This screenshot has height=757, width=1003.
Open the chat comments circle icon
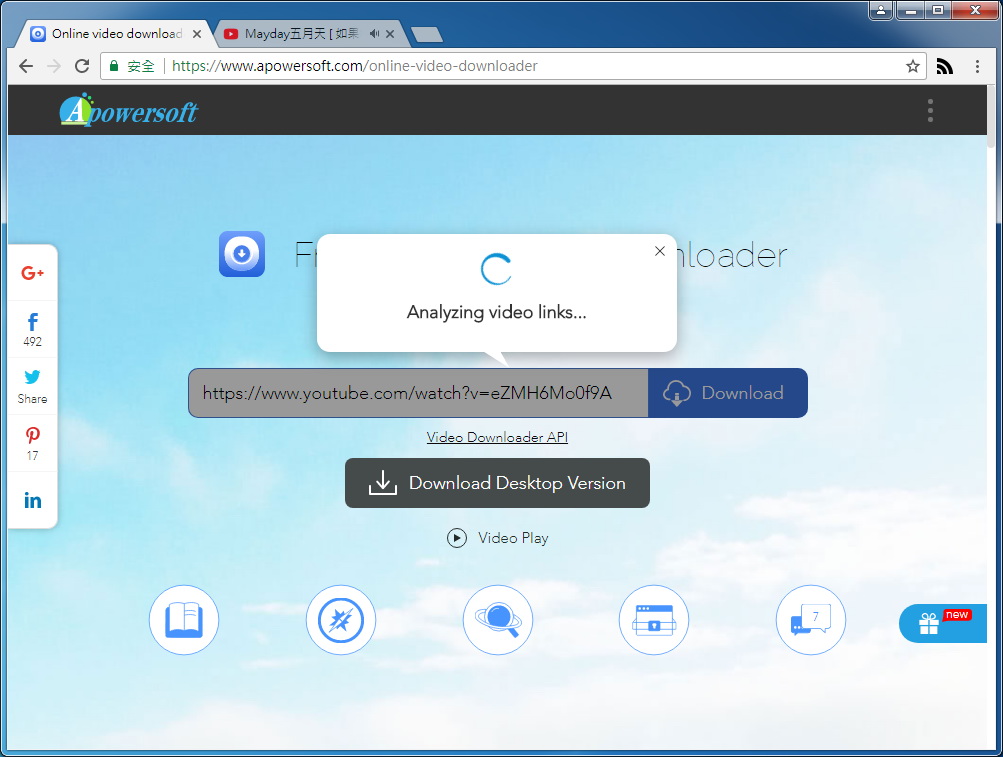(x=810, y=619)
